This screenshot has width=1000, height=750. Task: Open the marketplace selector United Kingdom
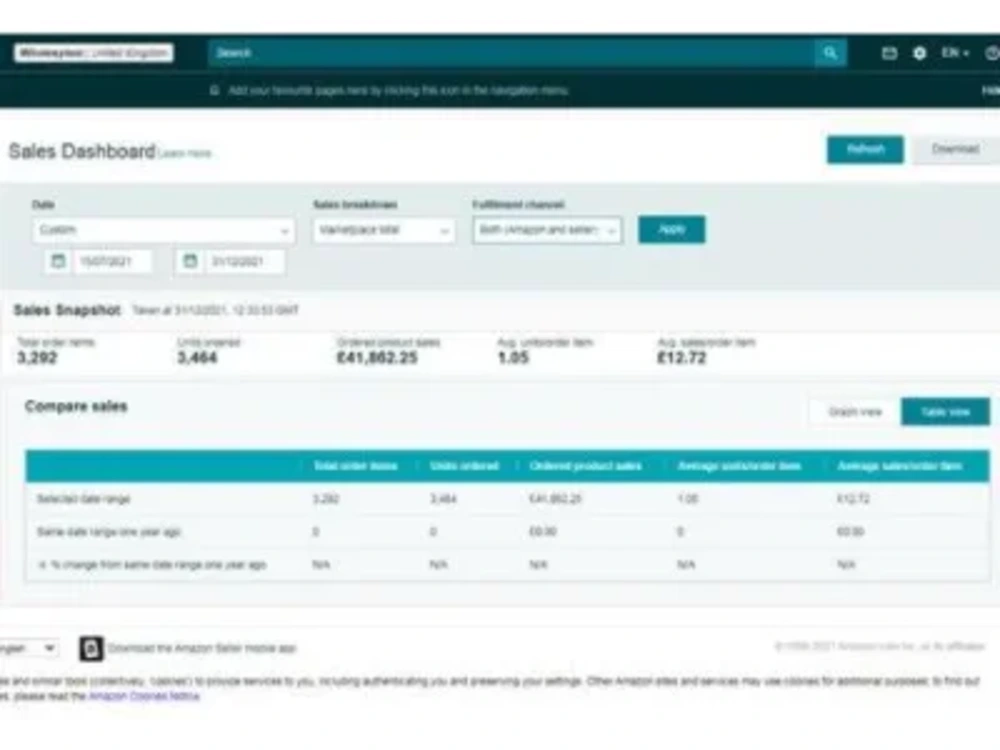point(94,53)
